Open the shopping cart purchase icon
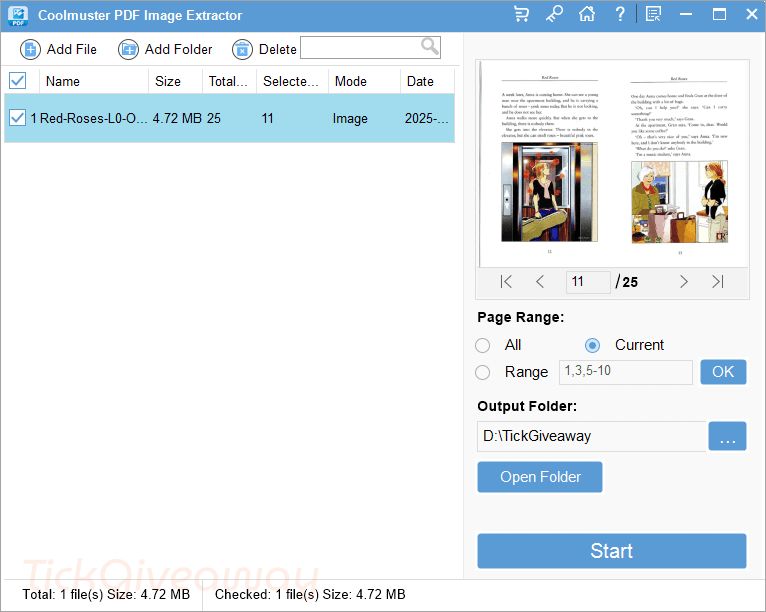The image size is (766, 612). pos(521,14)
